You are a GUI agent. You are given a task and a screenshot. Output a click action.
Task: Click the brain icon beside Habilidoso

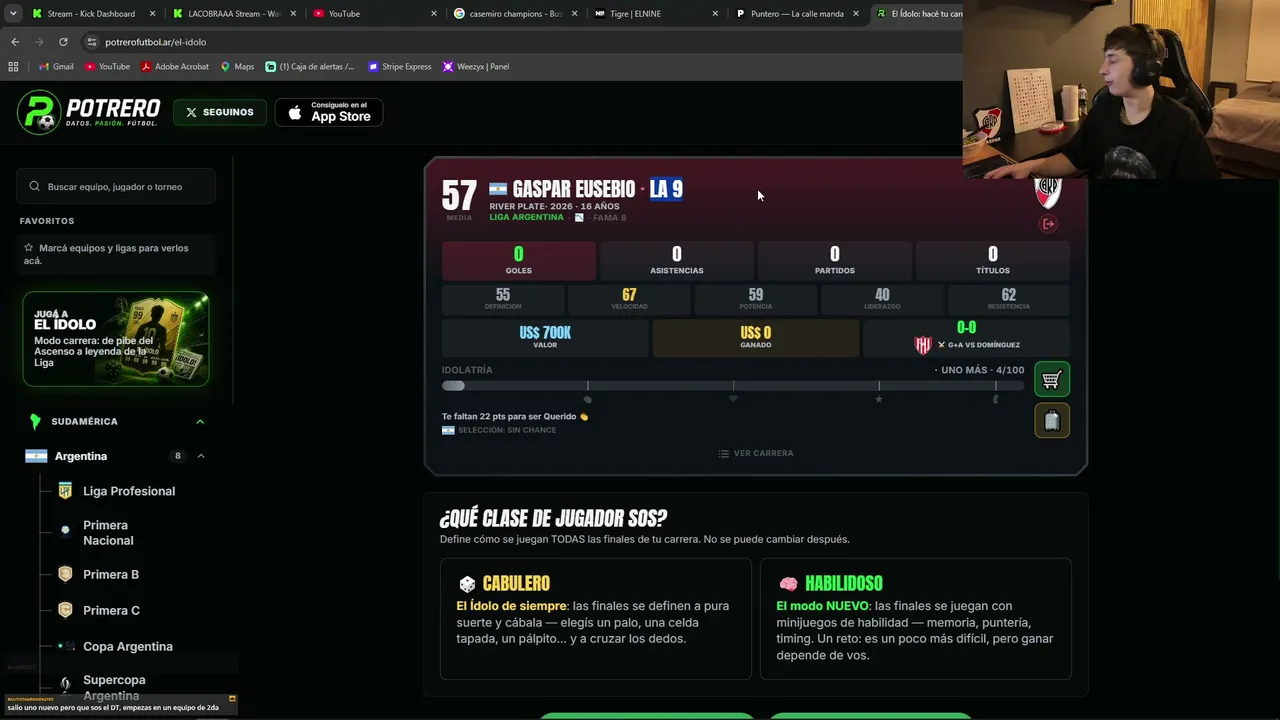pyautogui.click(x=788, y=584)
